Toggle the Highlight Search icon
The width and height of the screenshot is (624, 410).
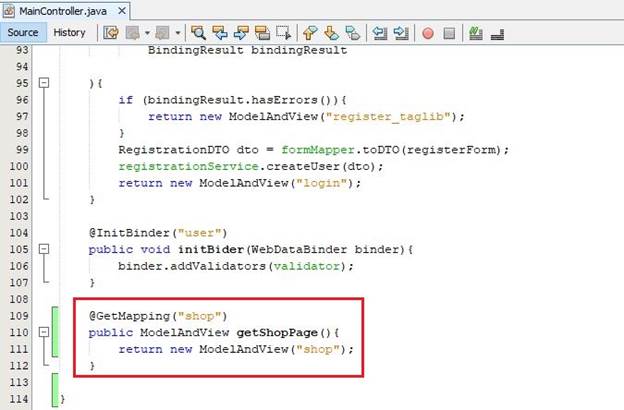click(x=263, y=33)
